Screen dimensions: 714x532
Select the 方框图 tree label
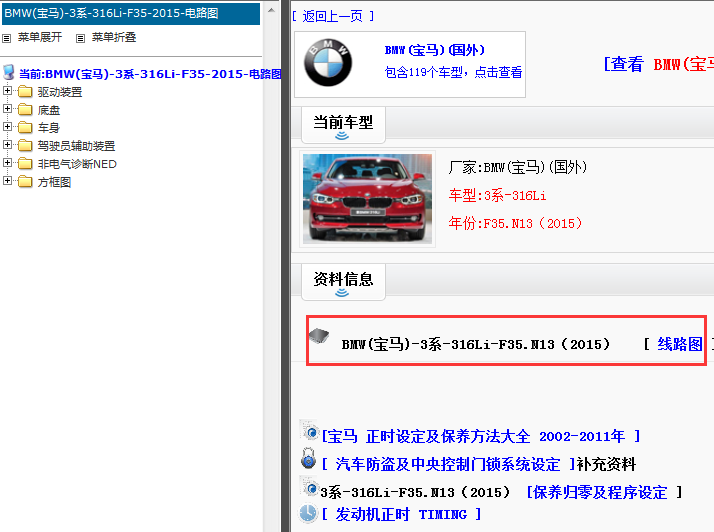[x=54, y=182]
